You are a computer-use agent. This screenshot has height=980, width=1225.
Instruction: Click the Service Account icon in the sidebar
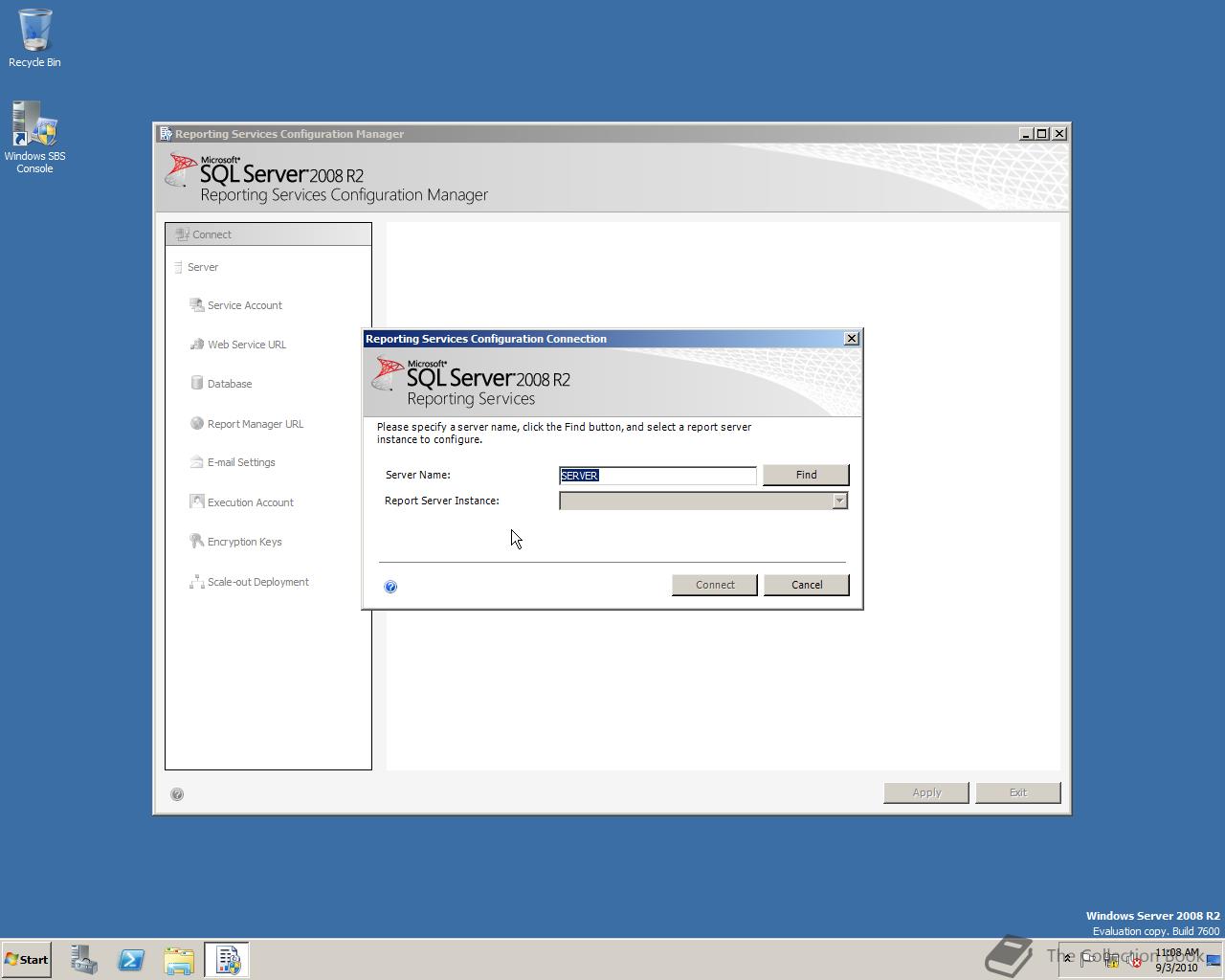tap(197, 305)
